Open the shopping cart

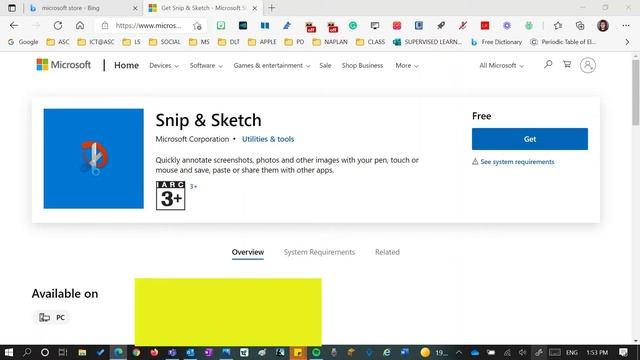point(567,64)
